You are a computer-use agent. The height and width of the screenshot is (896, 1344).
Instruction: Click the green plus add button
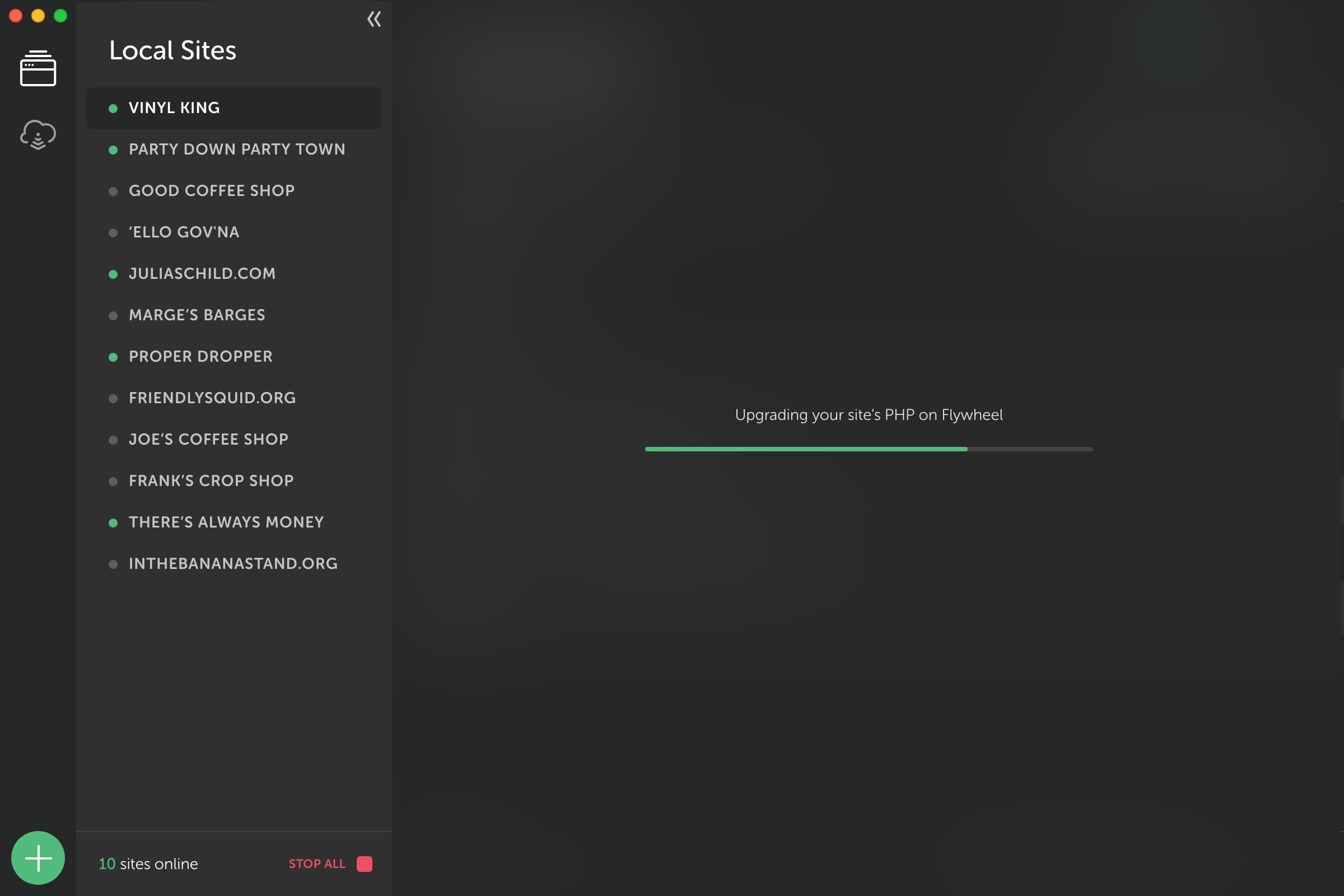coord(38,858)
